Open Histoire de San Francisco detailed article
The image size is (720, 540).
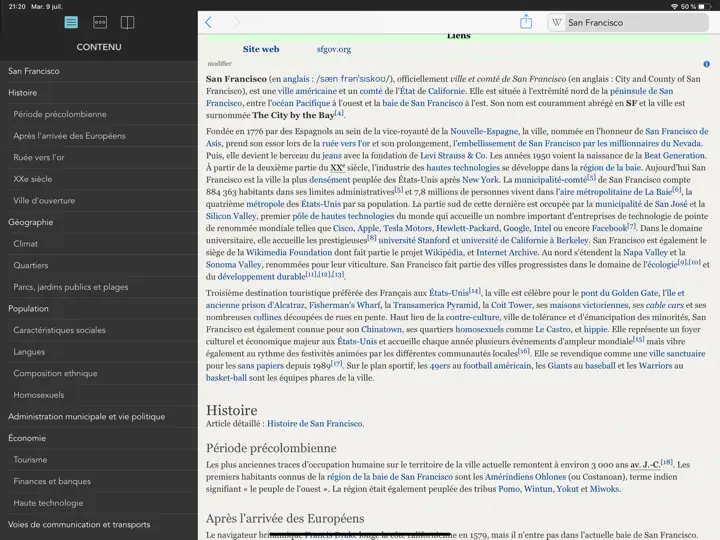(315, 424)
